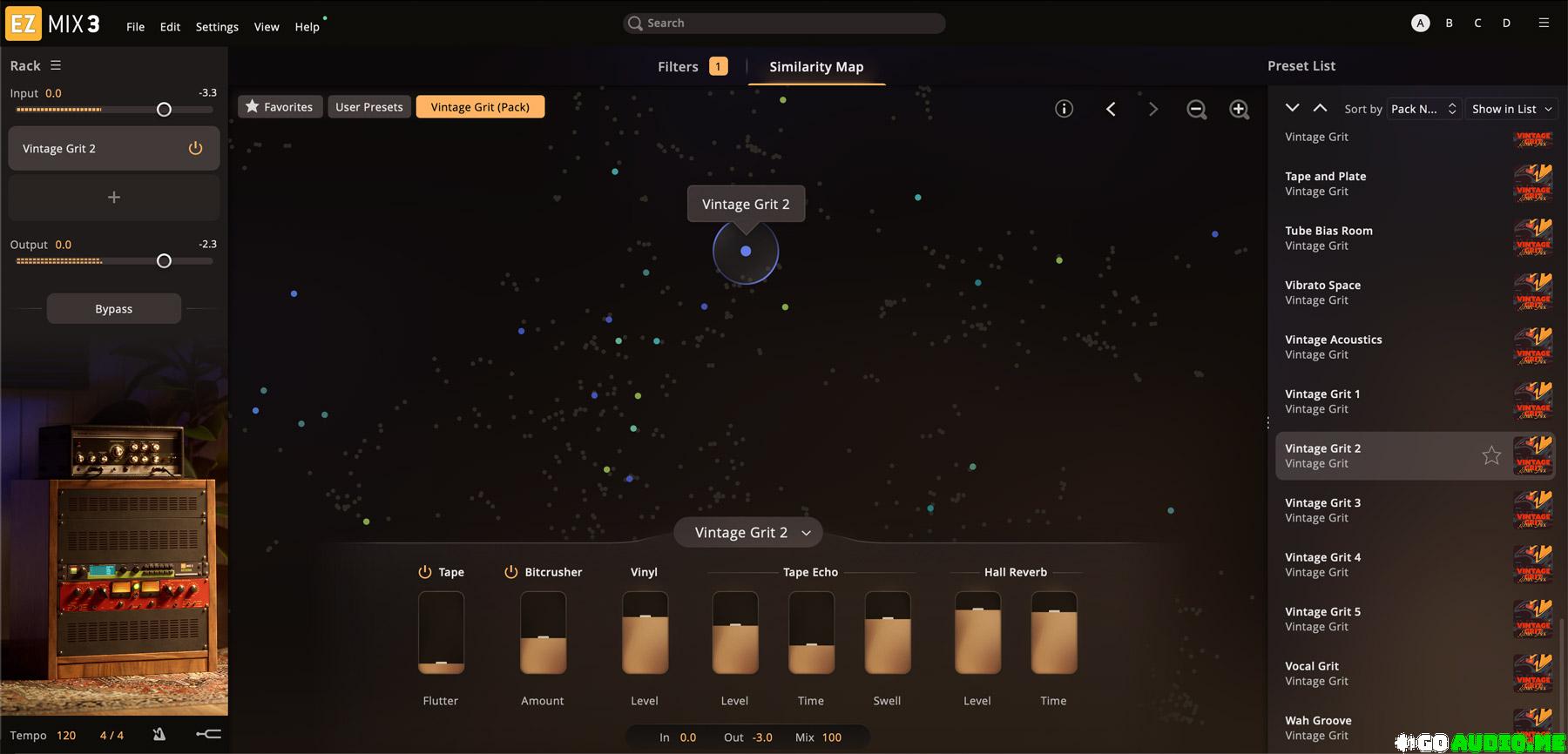The width and height of the screenshot is (1568, 754).
Task: Toggle the User Presets filter
Action: [x=369, y=107]
